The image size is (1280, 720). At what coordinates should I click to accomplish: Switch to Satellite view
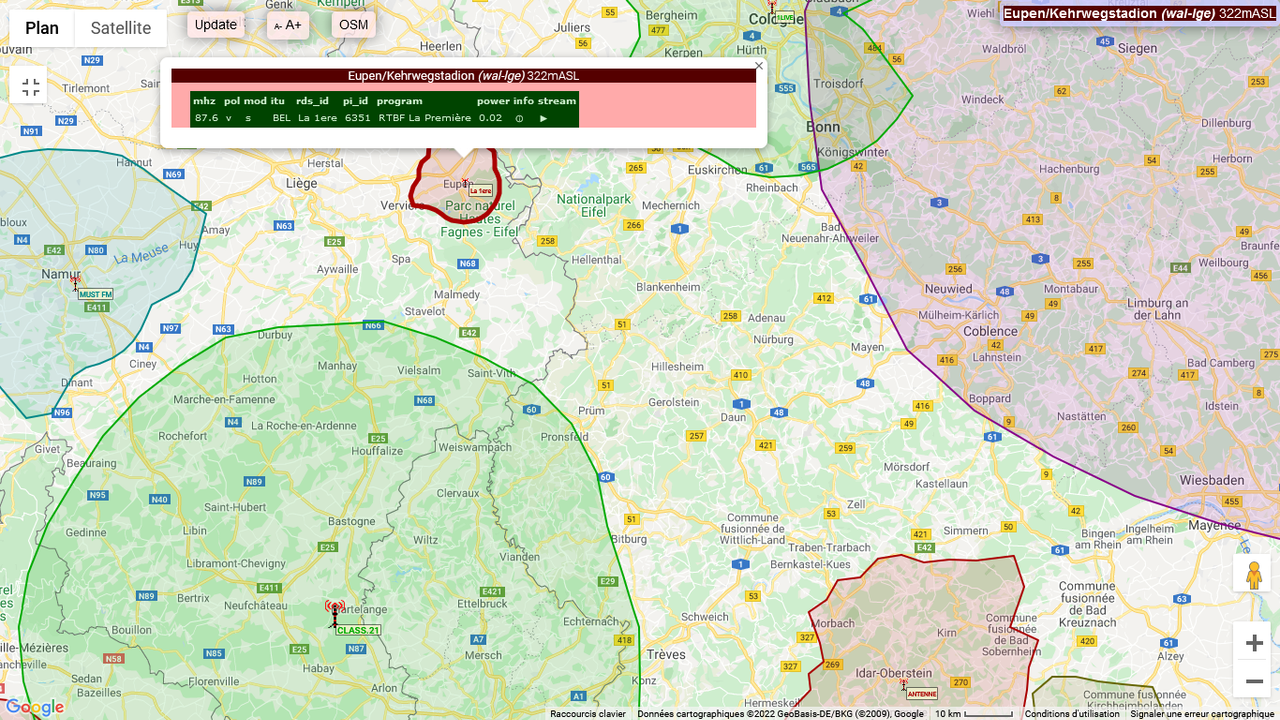tap(119, 28)
